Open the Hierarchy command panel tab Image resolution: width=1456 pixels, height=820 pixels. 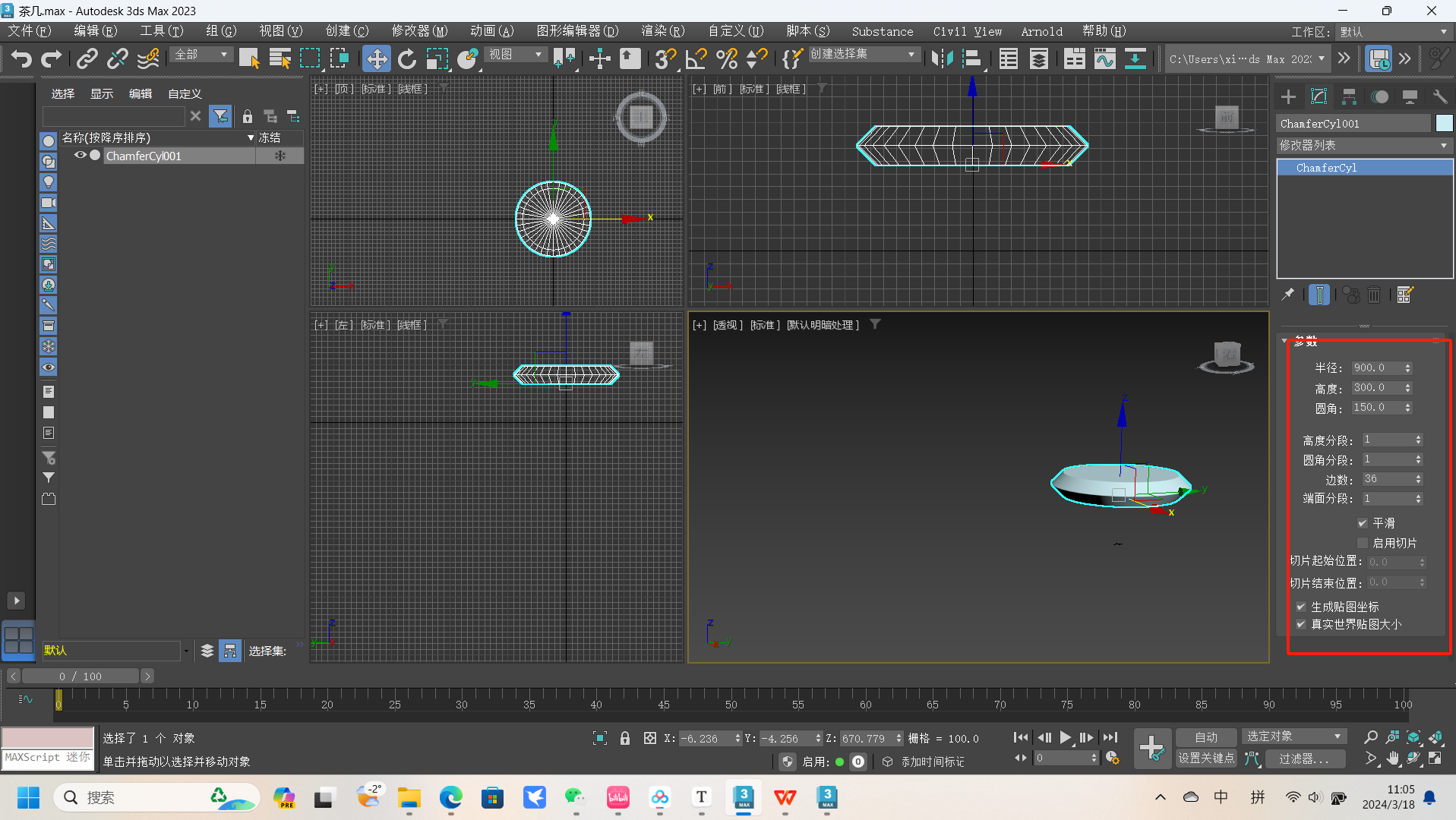tap(1349, 96)
